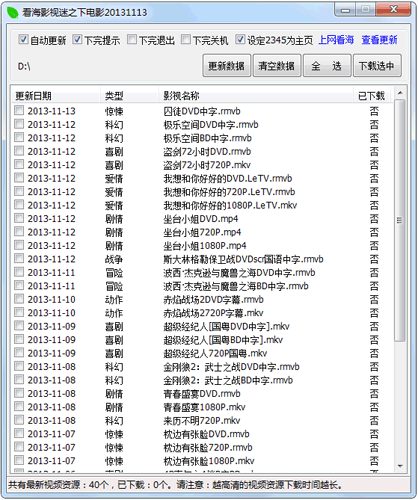Check the box for 我想和你好好的DVD.LeTV.rmvb

coord(19,177)
